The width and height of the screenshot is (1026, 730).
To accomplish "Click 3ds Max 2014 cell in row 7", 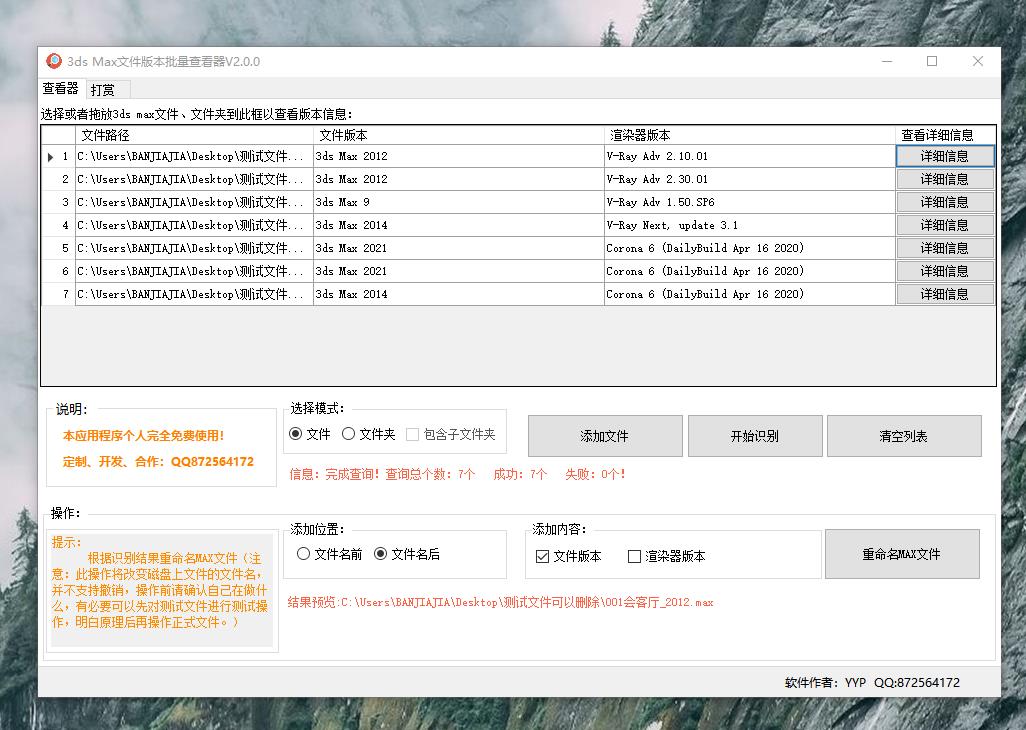I will pyautogui.click(x=459, y=294).
